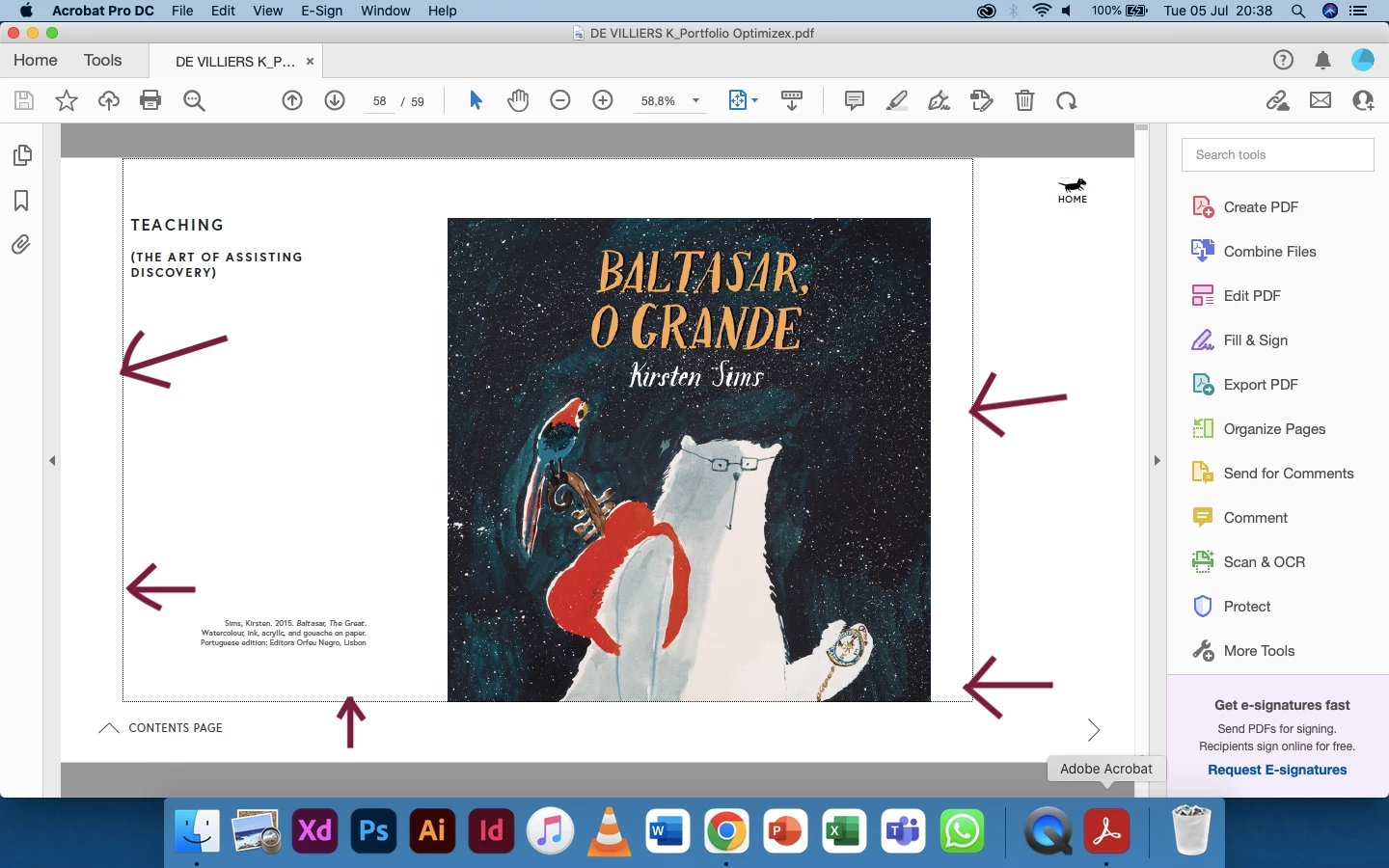
Task: Add a sticky note comment
Action: (x=854, y=100)
